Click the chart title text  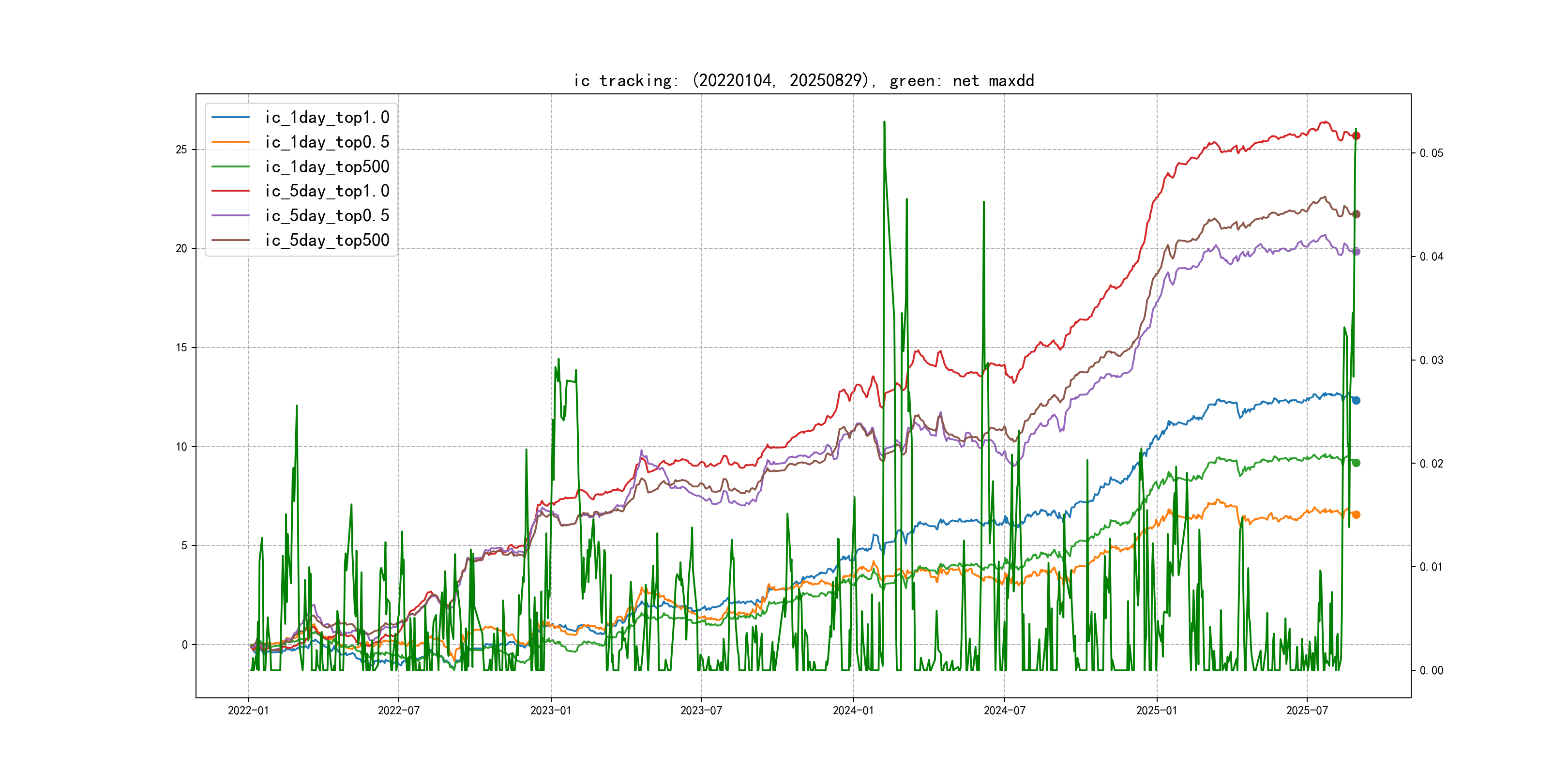(x=803, y=80)
